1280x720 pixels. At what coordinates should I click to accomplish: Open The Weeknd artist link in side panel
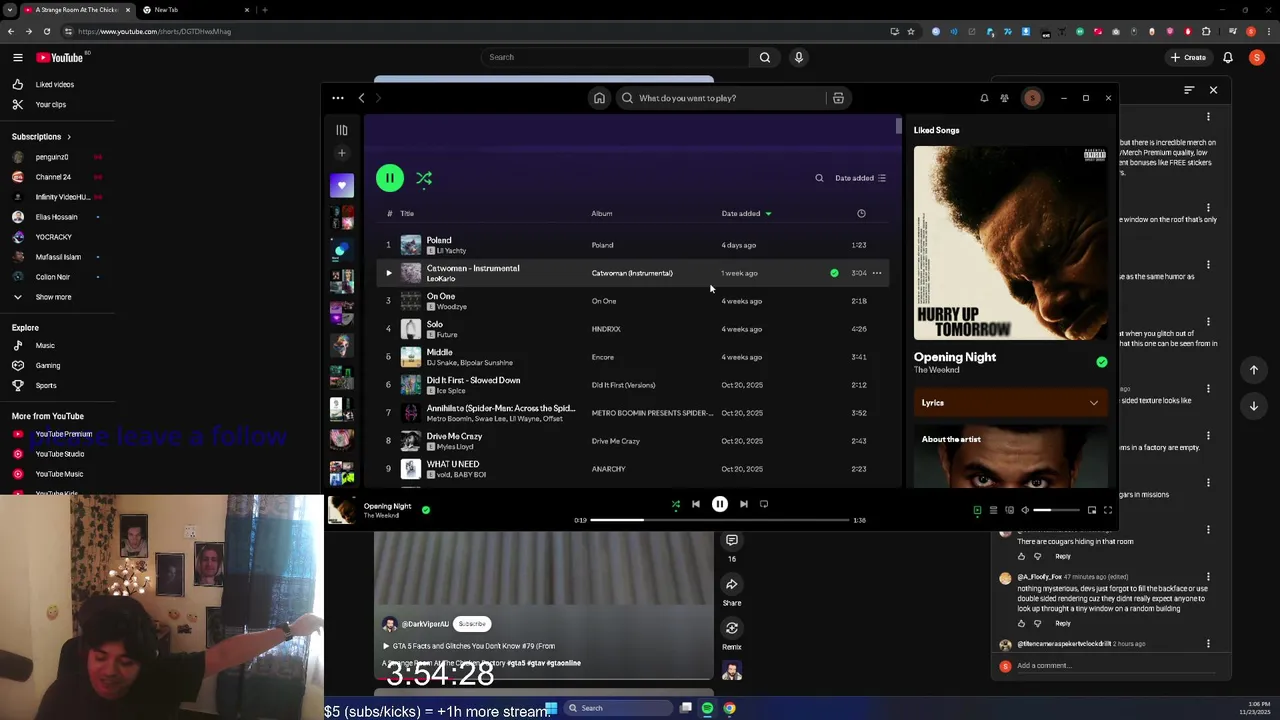pyautogui.click(x=936, y=370)
